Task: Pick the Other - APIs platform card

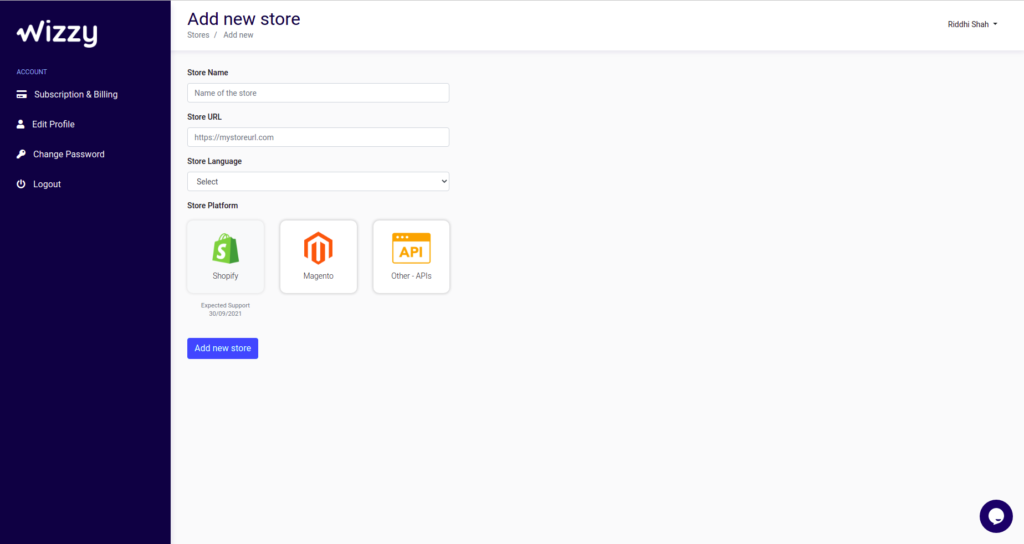Action: coord(411,257)
